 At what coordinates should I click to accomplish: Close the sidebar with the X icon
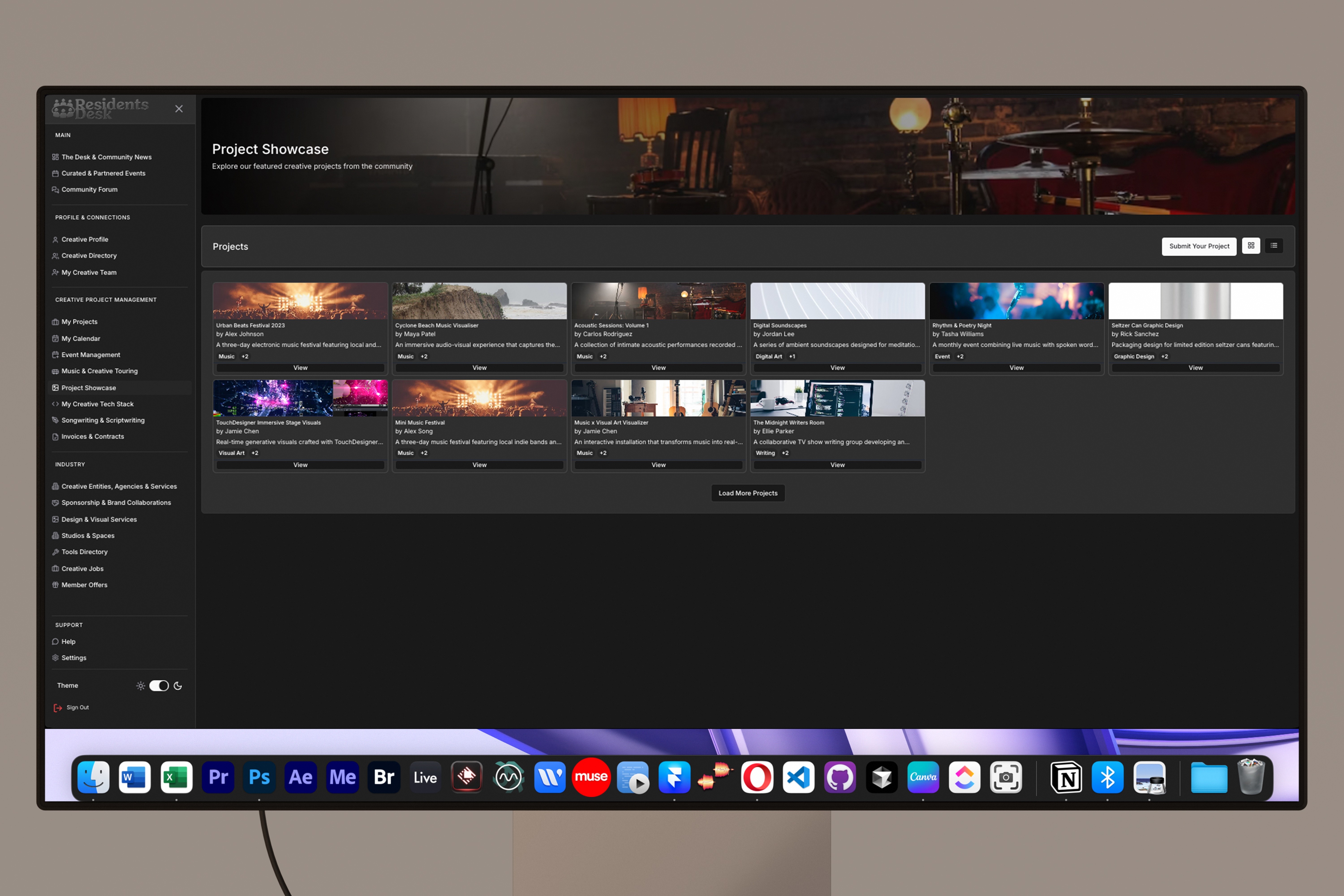pos(179,109)
